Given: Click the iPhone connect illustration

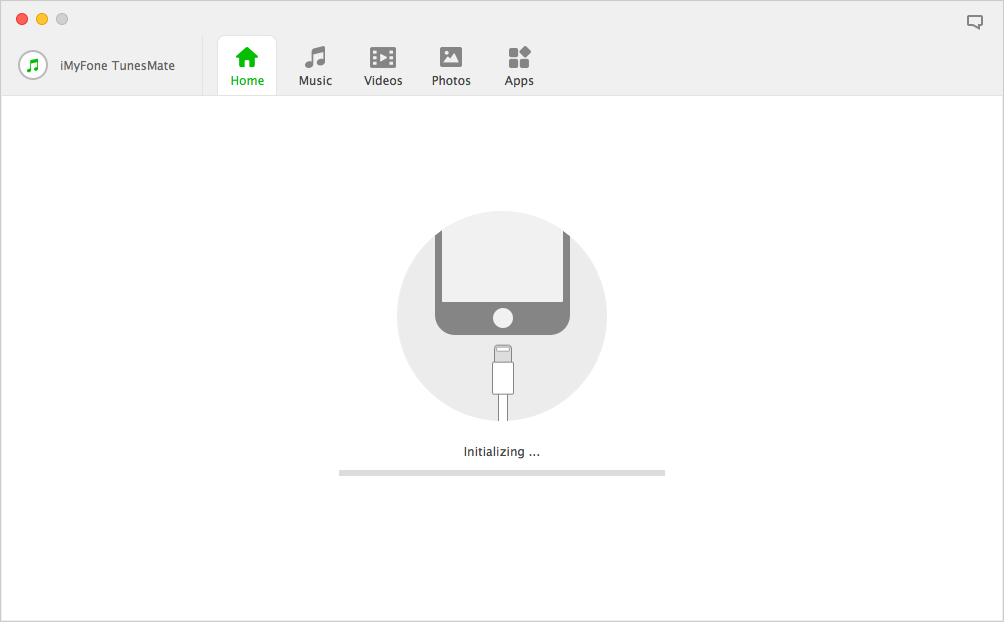Looking at the screenshot, I should click(x=502, y=316).
